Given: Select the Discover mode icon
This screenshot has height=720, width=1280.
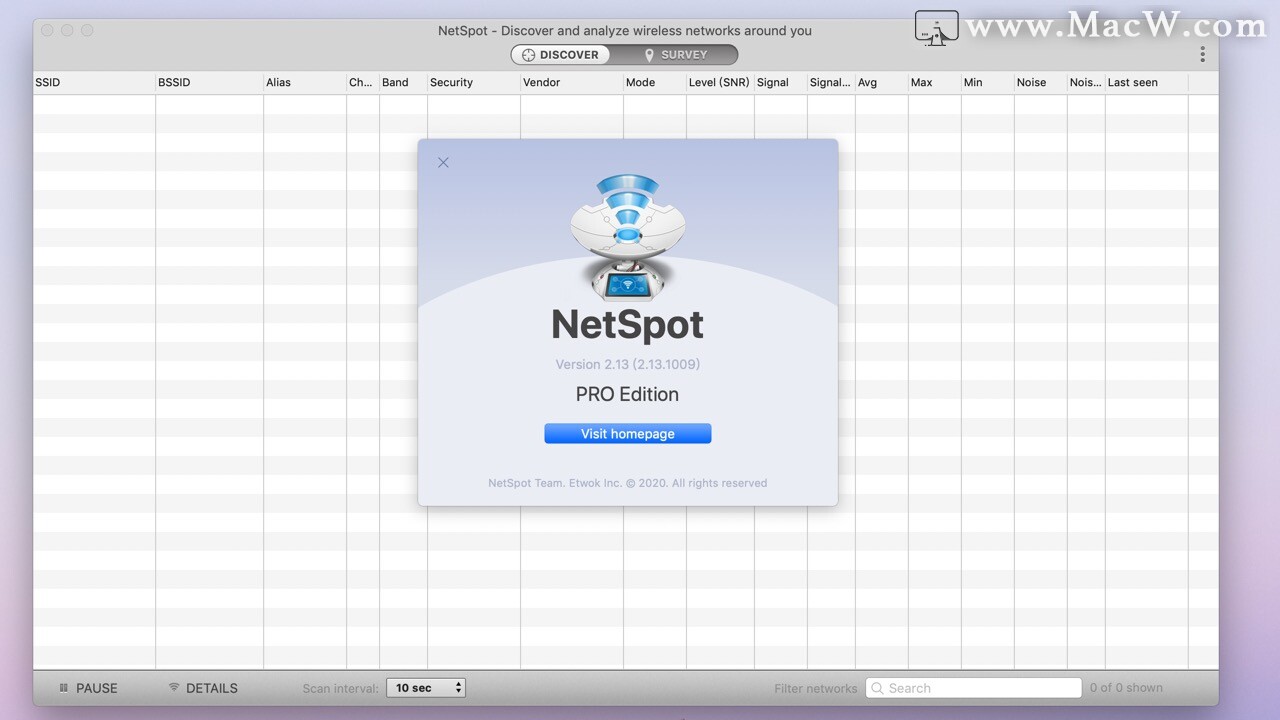Looking at the screenshot, I should [528, 54].
